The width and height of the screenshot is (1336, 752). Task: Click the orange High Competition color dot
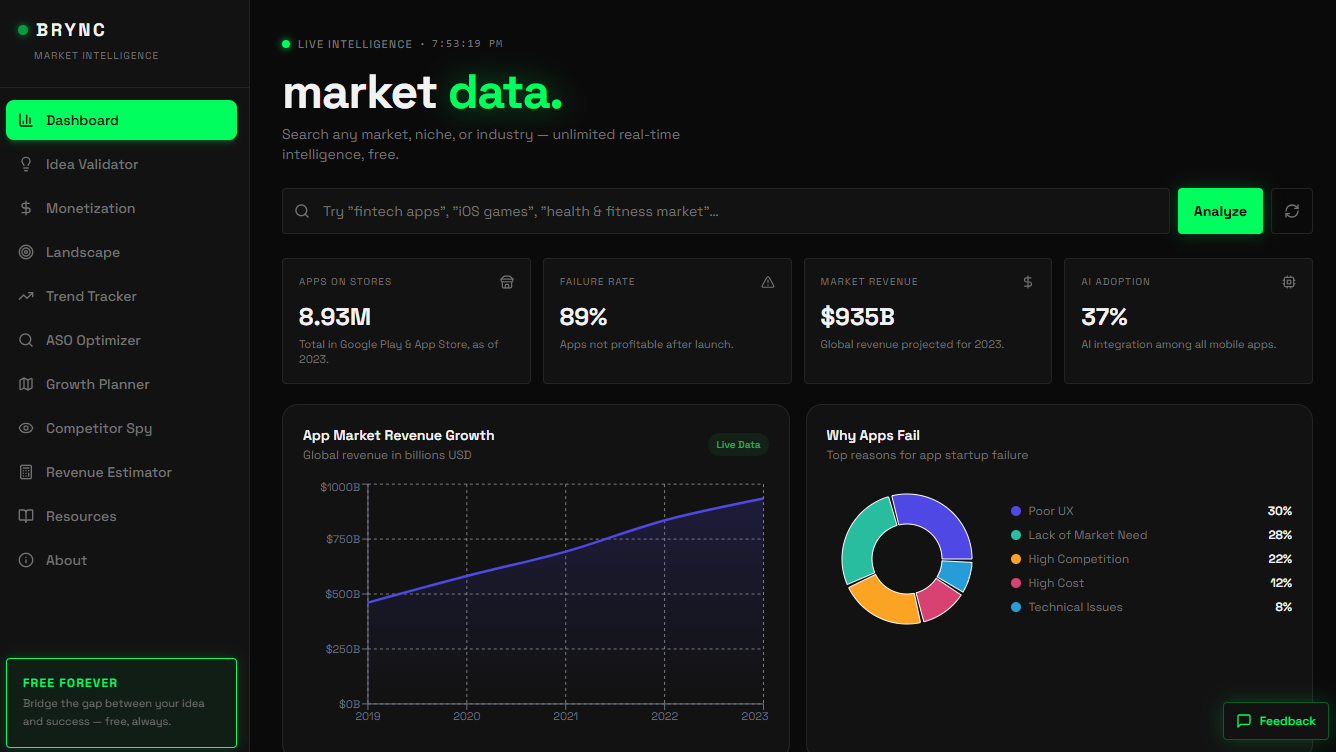click(1017, 559)
